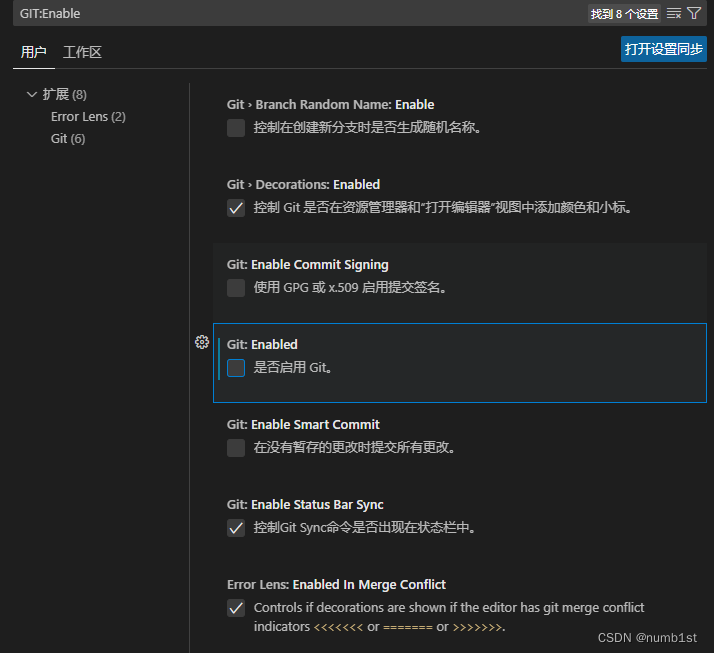
Task: Enable Branch Random Name checkbox
Action: tap(236, 128)
